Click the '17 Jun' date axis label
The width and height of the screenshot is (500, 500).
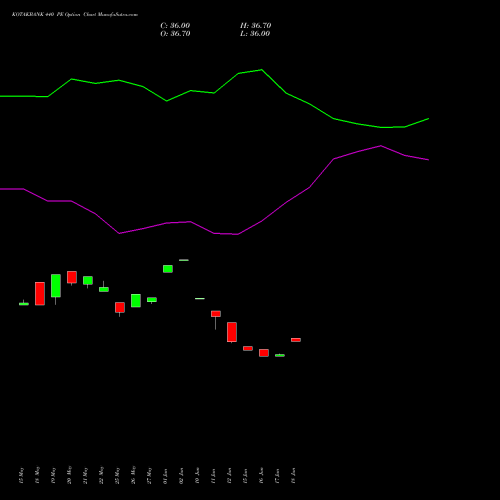pyautogui.click(x=277, y=476)
